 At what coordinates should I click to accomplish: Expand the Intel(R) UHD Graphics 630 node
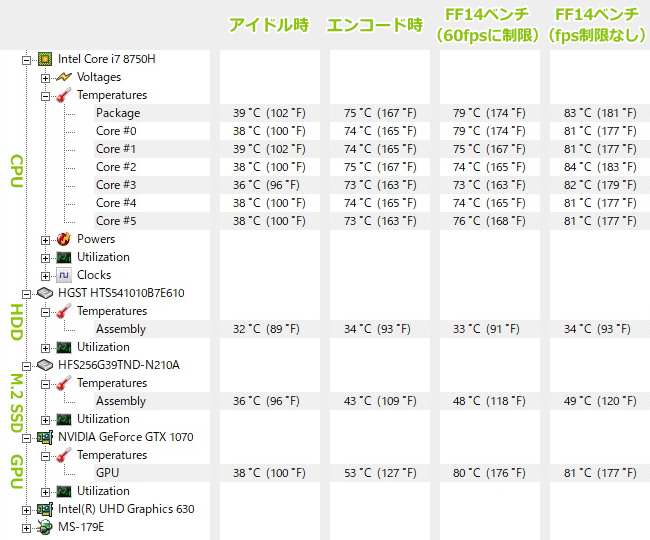pos(26,511)
